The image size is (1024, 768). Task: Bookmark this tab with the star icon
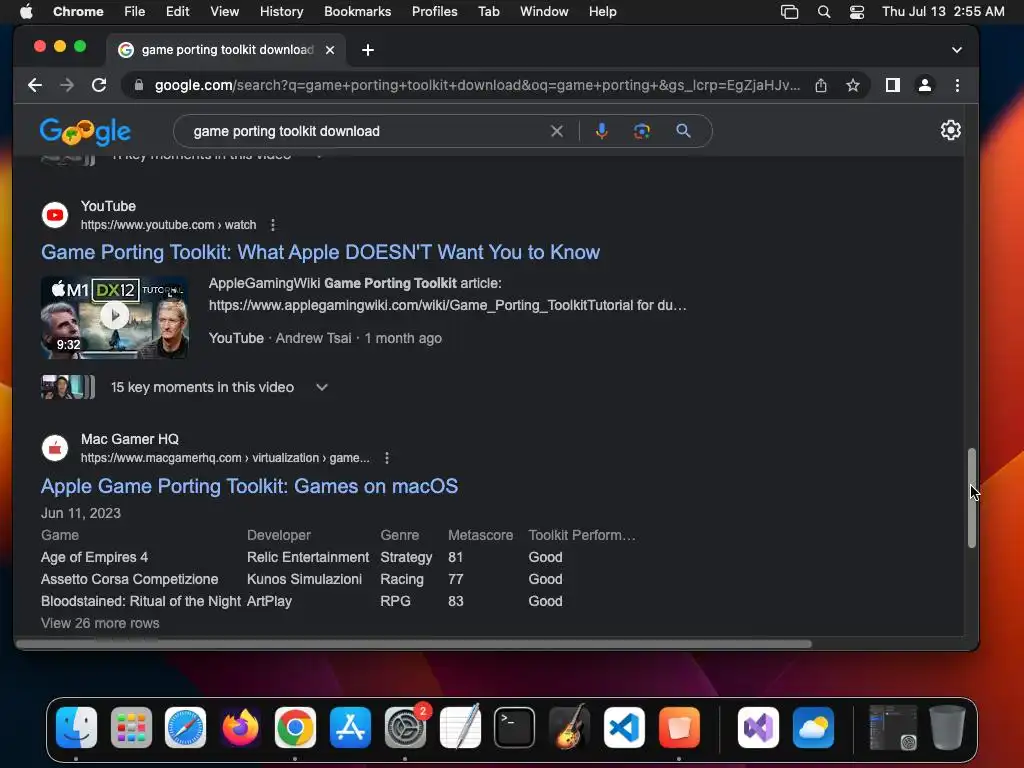[x=853, y=86]
